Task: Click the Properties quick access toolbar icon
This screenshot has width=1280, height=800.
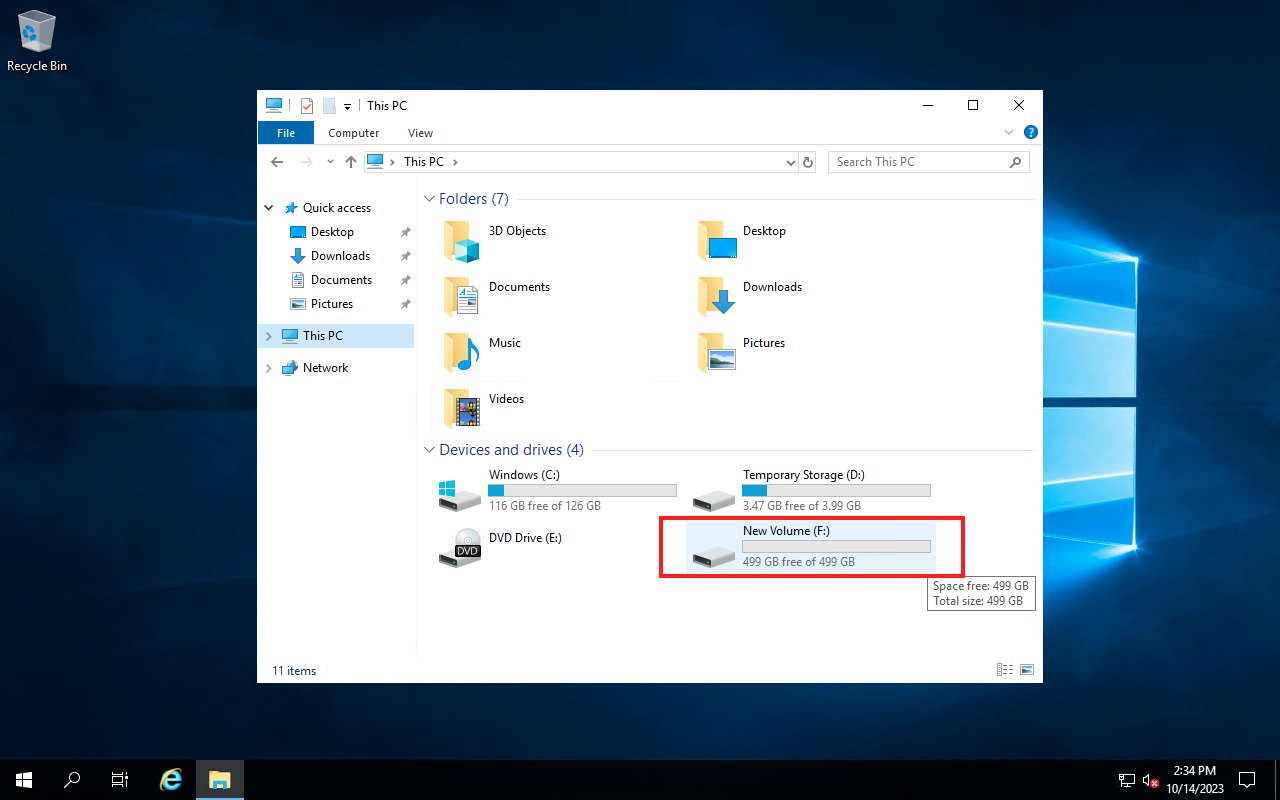Action: click(x=307, y=105)
